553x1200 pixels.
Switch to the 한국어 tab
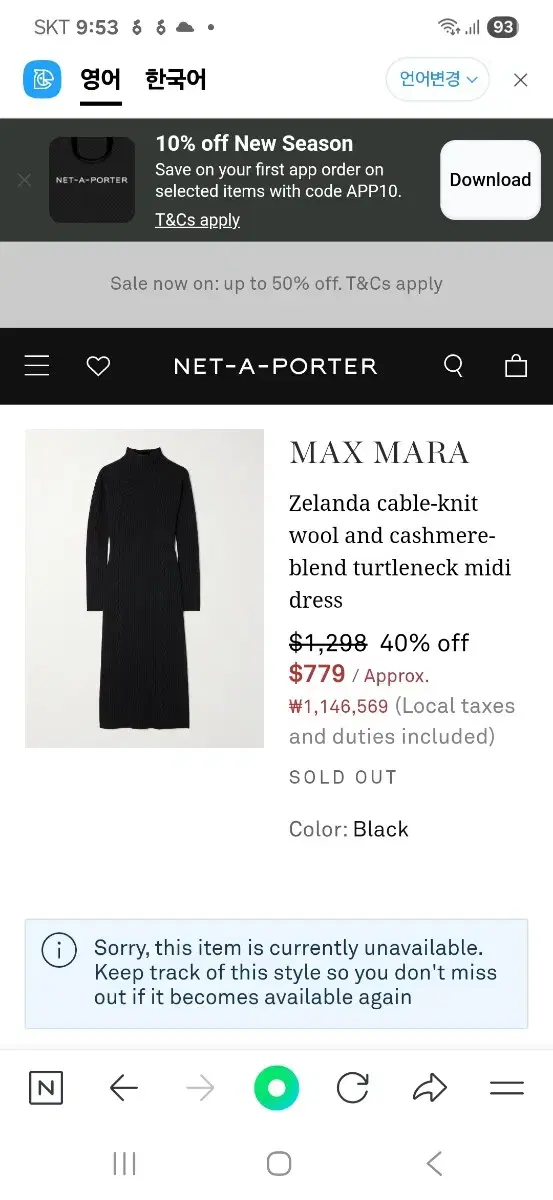[175, 79]
